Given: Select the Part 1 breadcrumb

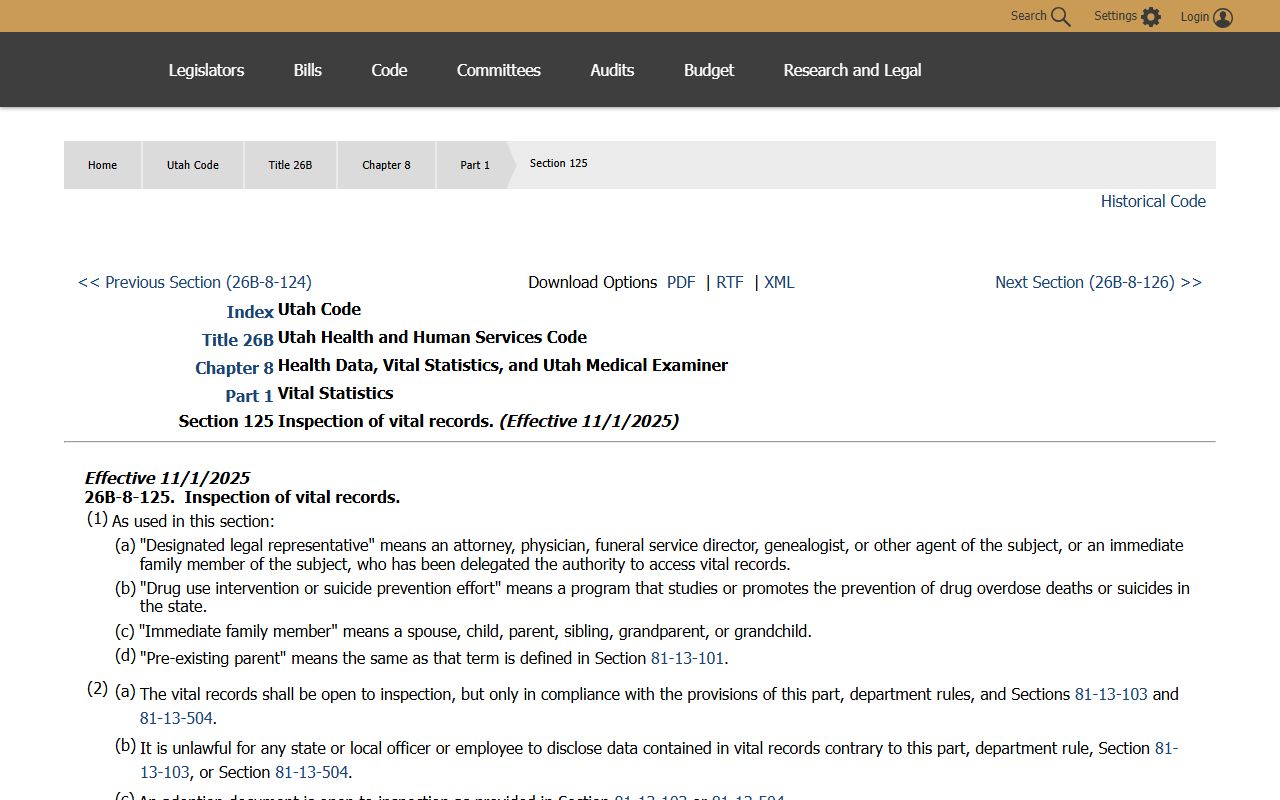Looking at the screenshot, I should click(x=475, y=165).
